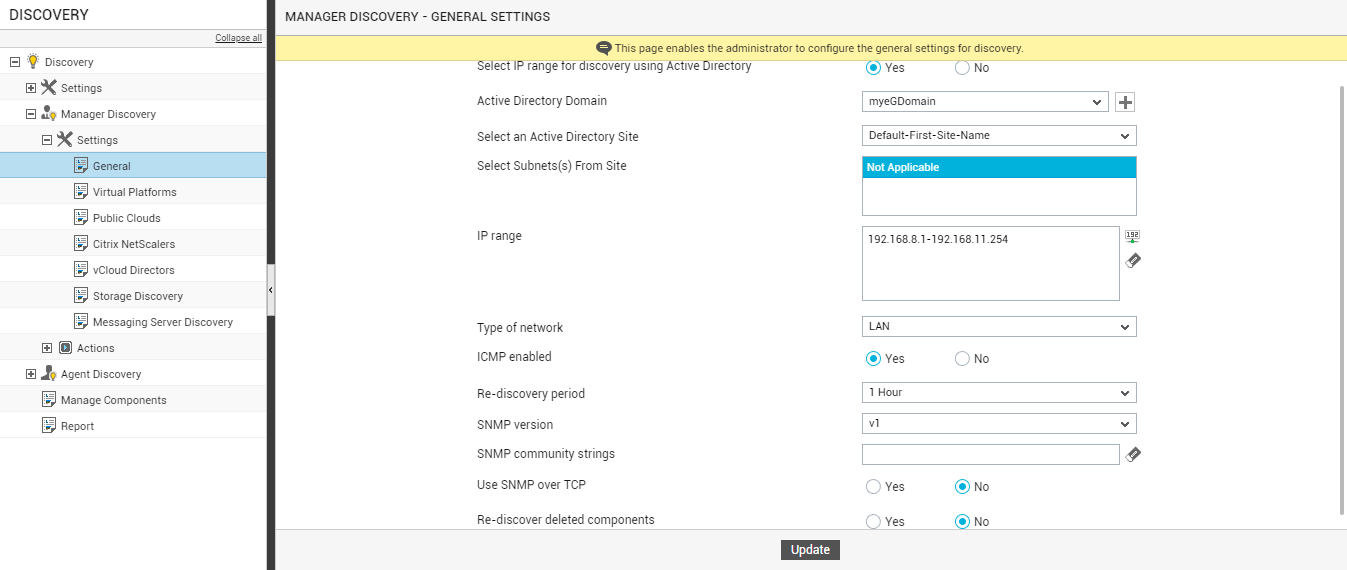The width and height of the screenshot is (1347, 570).
Task: Click the Actions label in tree
Action: (x=96, y=348)
